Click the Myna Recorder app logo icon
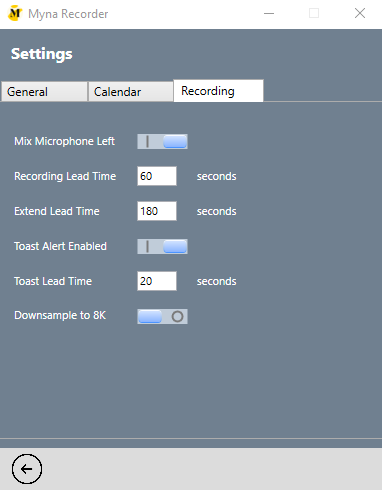The image size is (382, 490). tap(15, 13)
